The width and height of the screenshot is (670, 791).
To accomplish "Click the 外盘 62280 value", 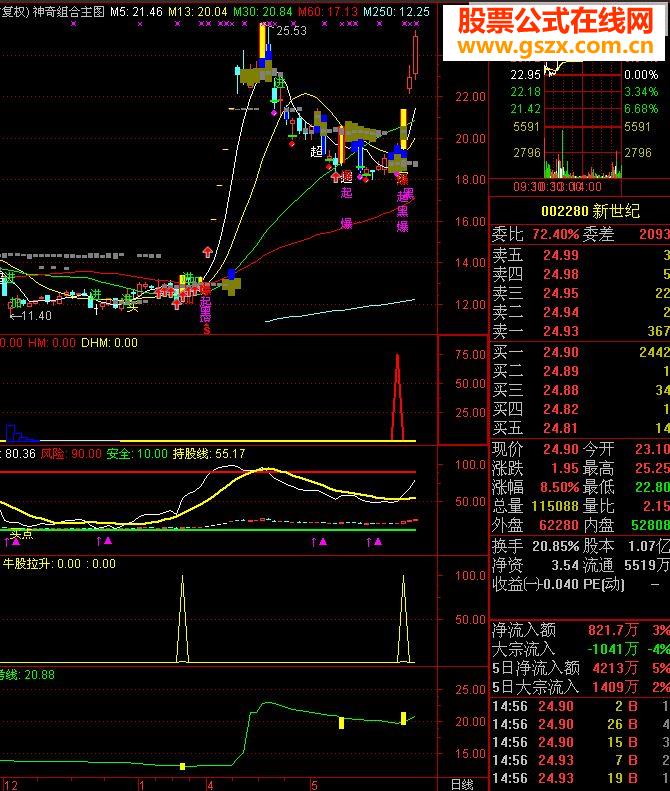I will 559,525.
